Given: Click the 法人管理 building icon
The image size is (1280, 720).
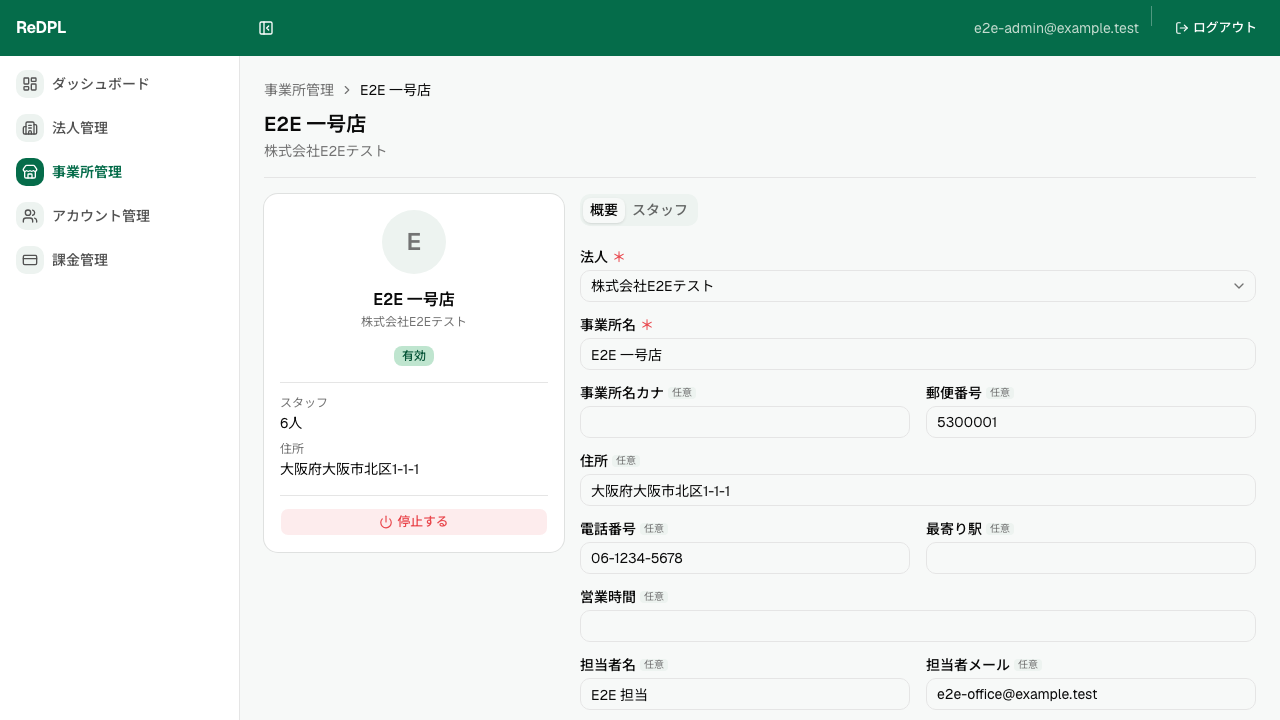Looking at the screenshot, I should 30,128.
